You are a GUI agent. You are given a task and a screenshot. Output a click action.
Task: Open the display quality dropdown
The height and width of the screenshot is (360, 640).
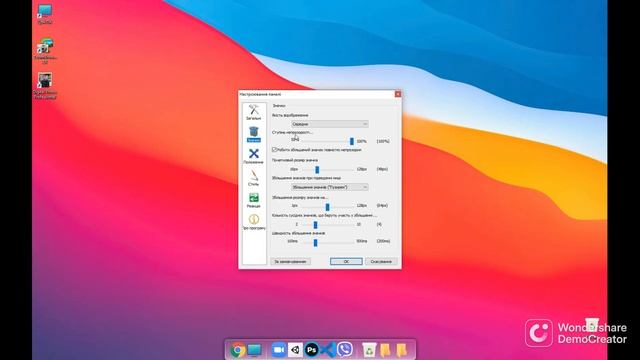click(x=329, y=124)
